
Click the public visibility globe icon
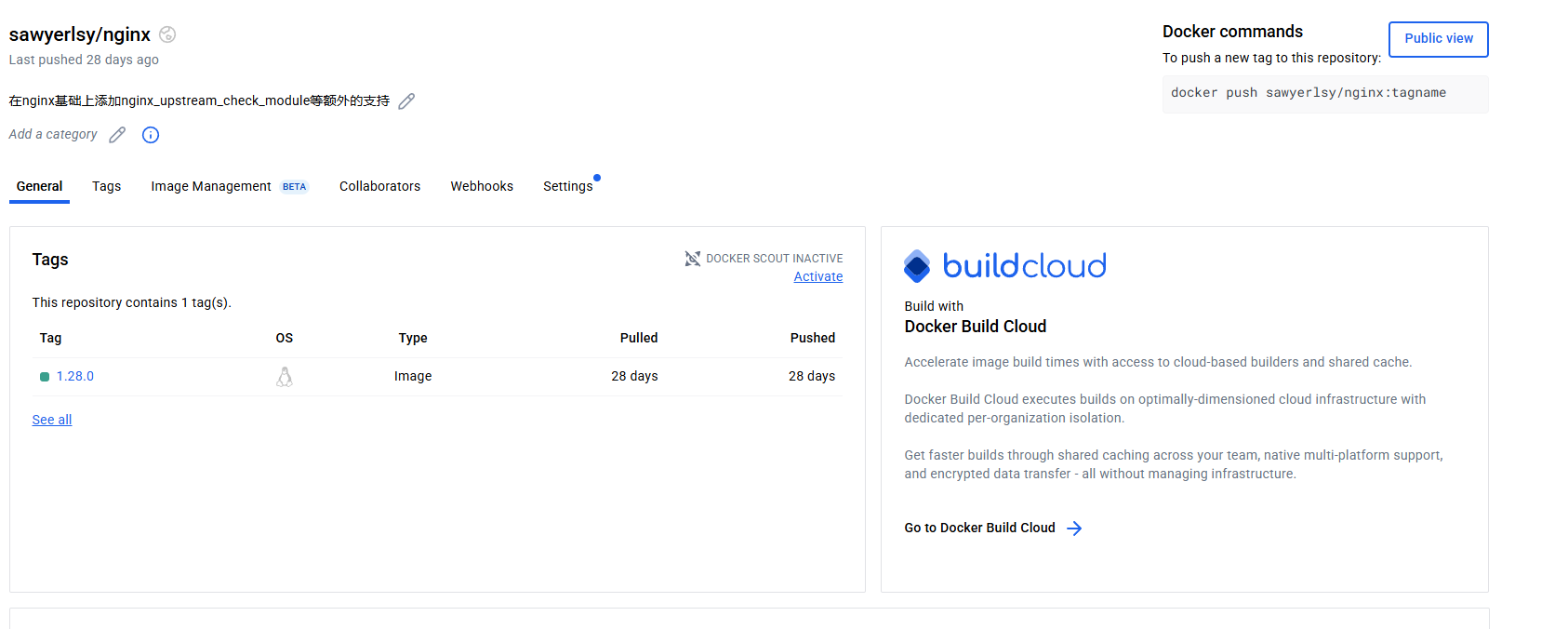[167, 34]
